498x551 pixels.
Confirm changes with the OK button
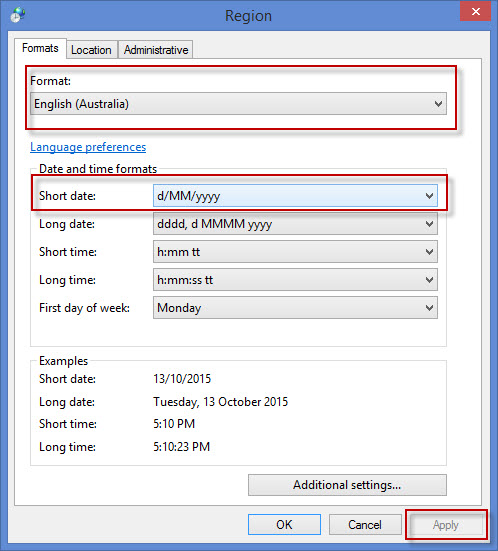[x=284, y=525]
